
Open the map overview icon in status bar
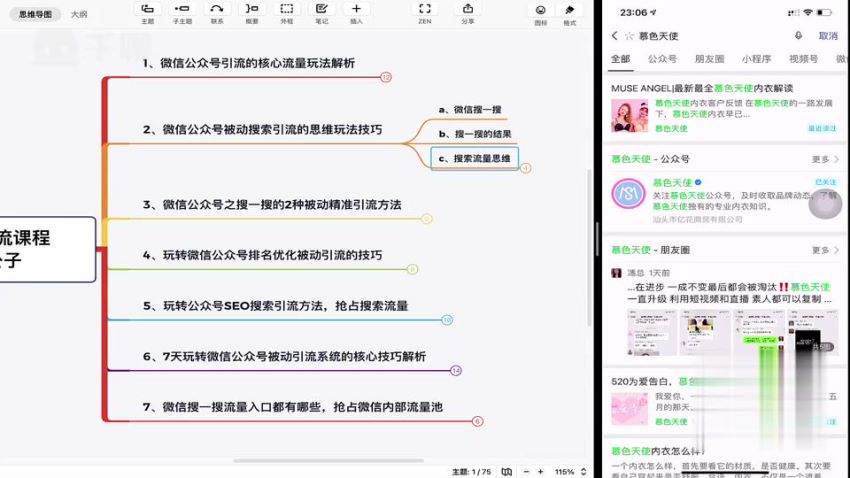pos(506,471)
